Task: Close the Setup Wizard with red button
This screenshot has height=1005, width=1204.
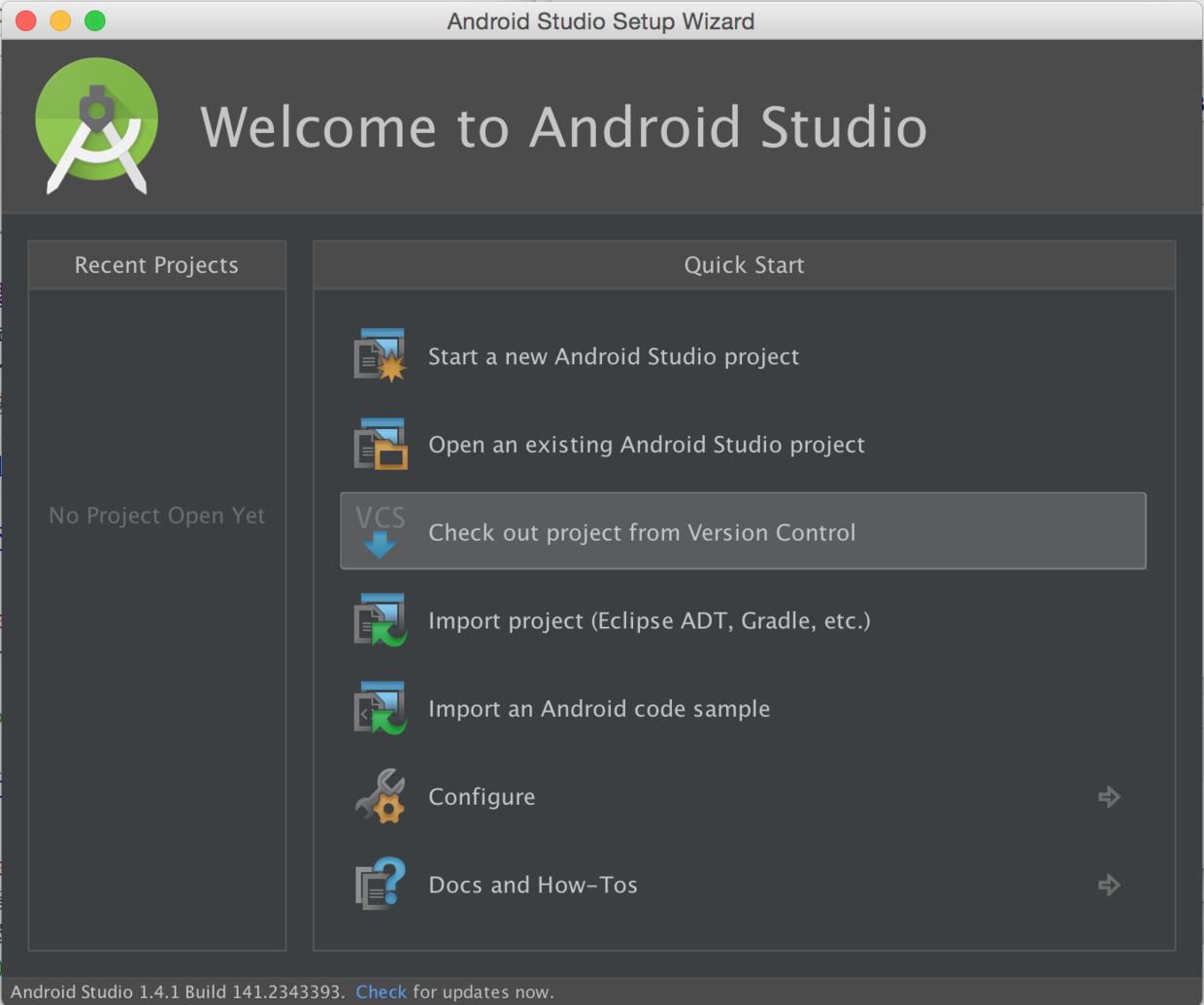Action: click(26, 20)
